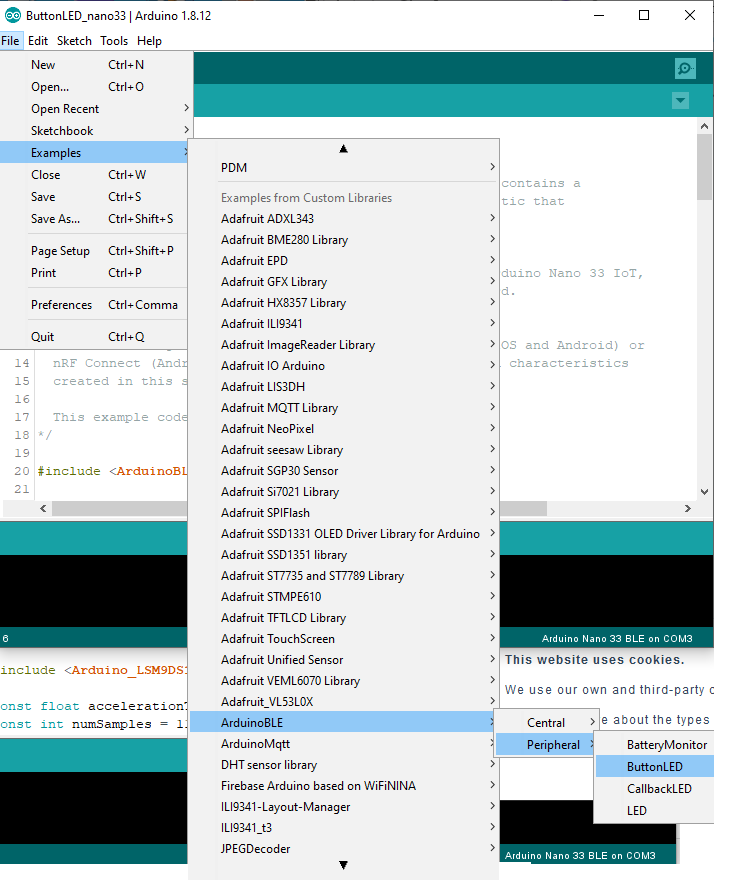The image size is (730, 880).
Task: Expand the Central examples submenu
Action: (548, 723)
